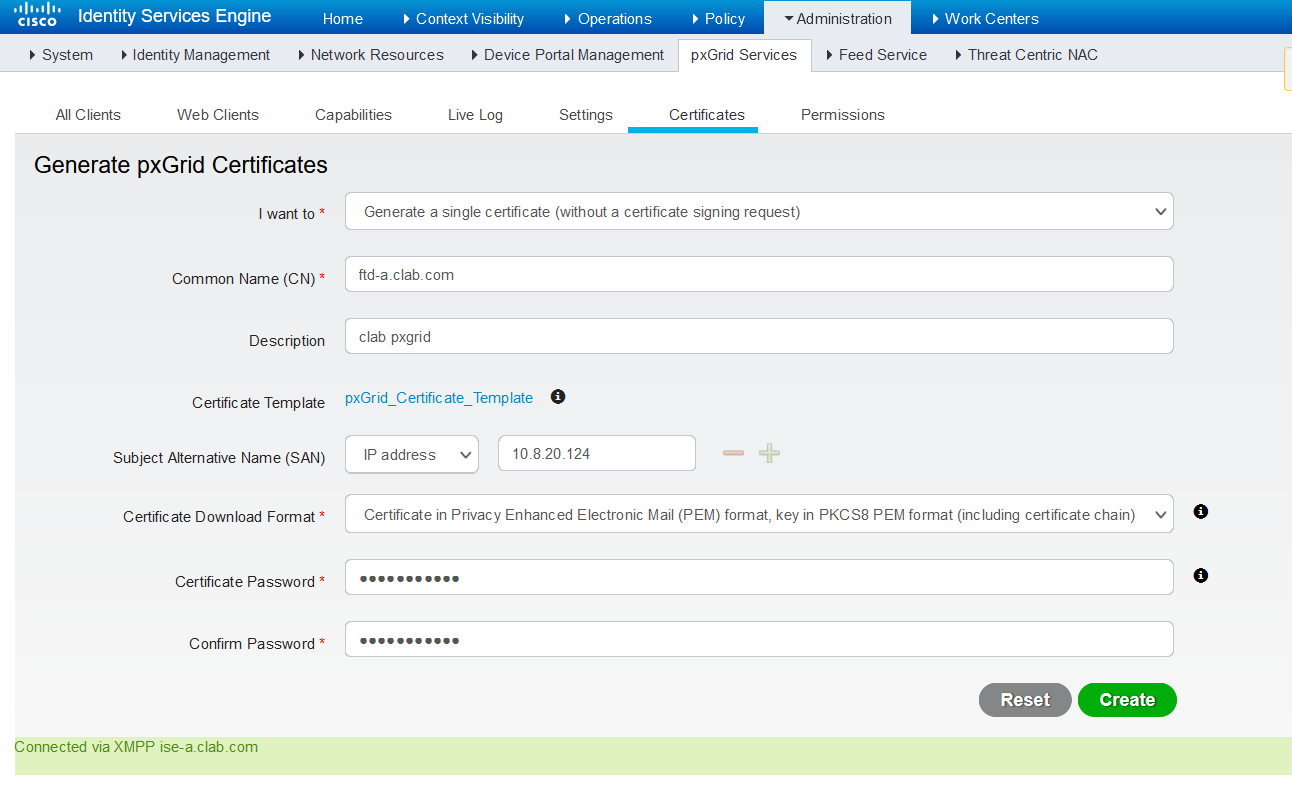The image size is (1292, 801).
Task: Click the SAN IP address field
Action: pos(597,453)
